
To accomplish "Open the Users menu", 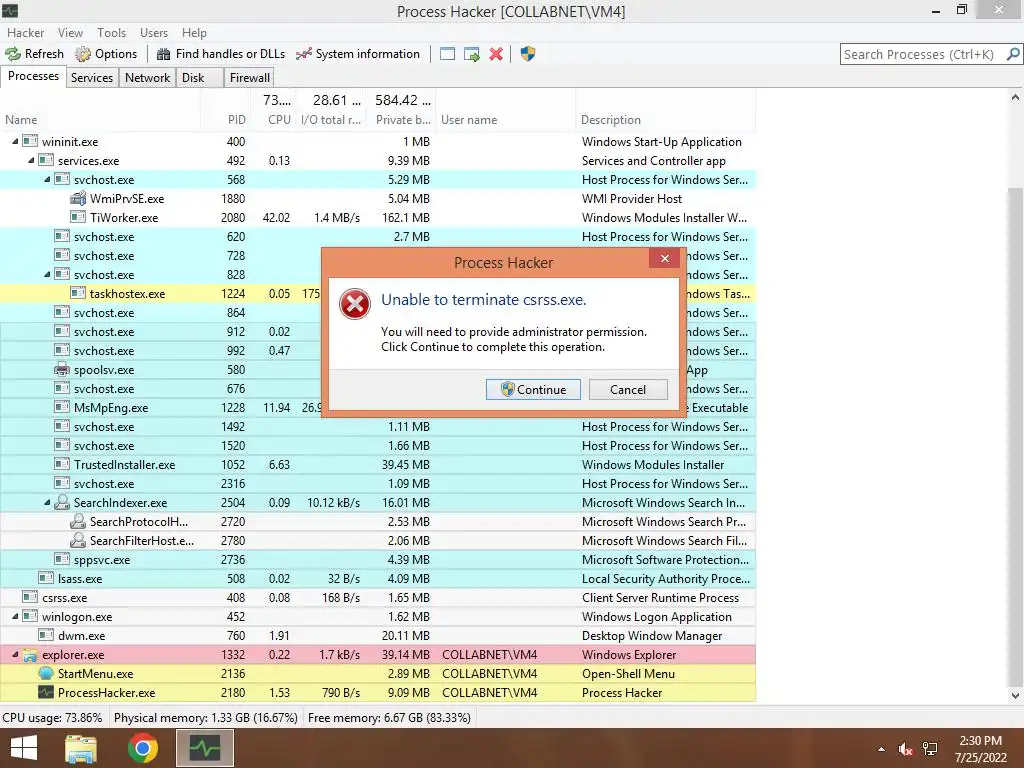I will pos(153,33).
